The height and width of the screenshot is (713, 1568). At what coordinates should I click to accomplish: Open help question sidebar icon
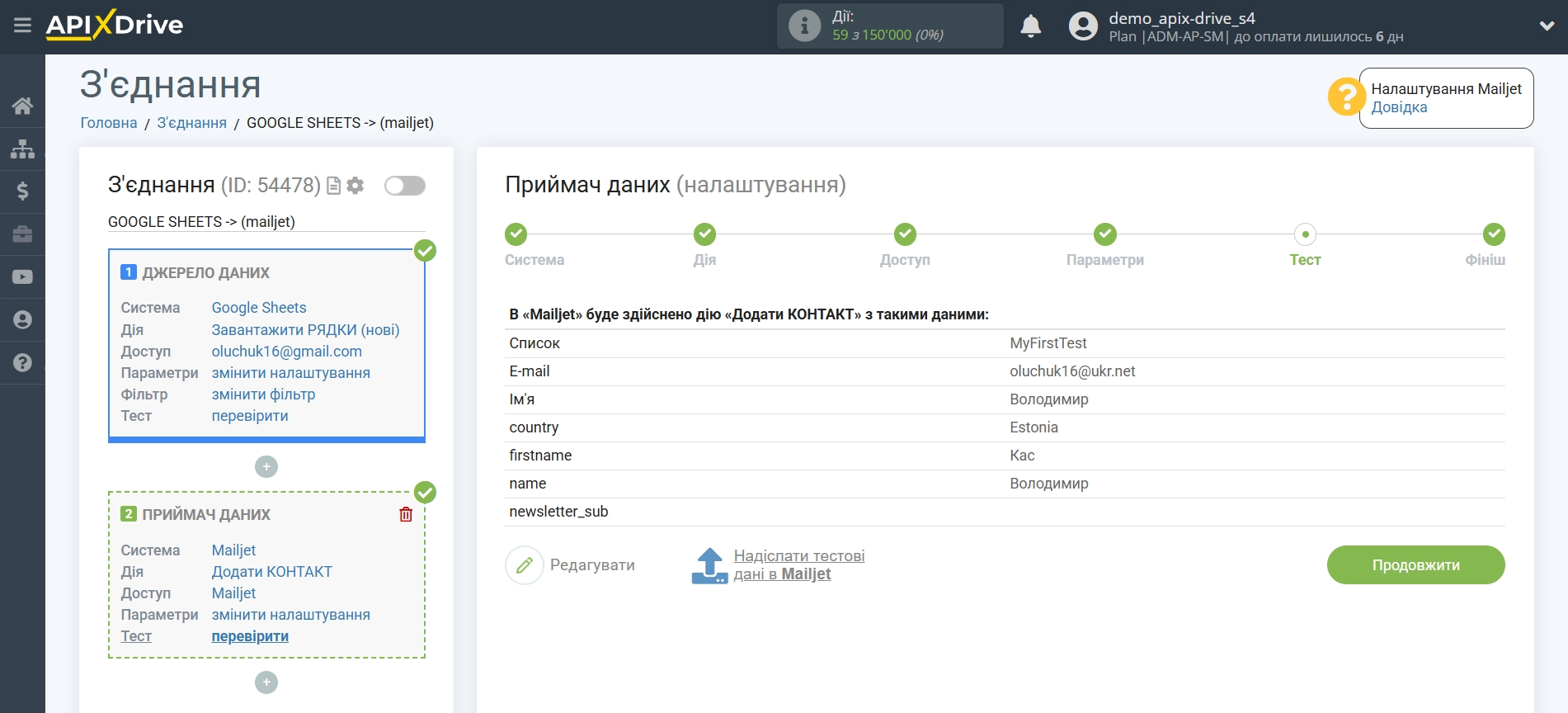[22, 362]
